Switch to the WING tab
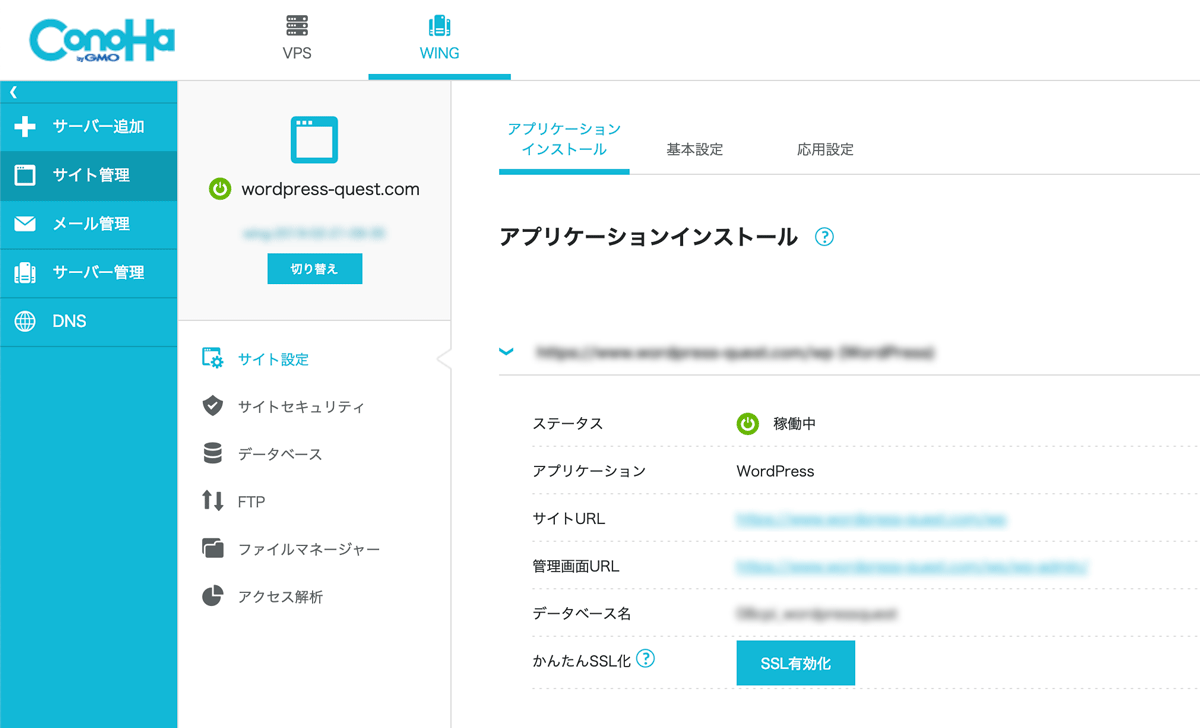 coord(439,38)
